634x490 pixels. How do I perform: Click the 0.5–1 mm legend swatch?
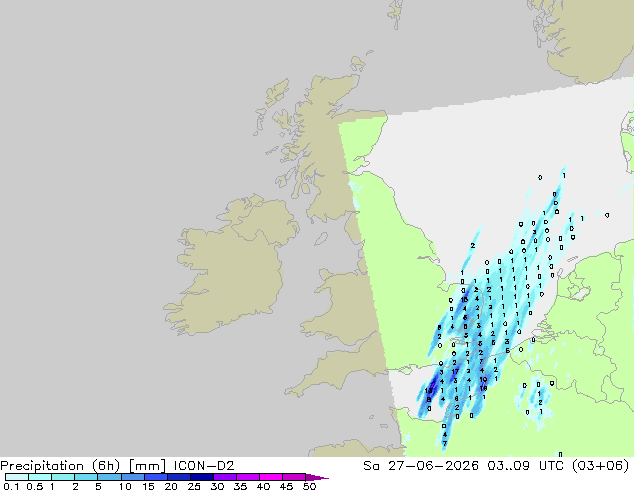[x=40, y=477]
